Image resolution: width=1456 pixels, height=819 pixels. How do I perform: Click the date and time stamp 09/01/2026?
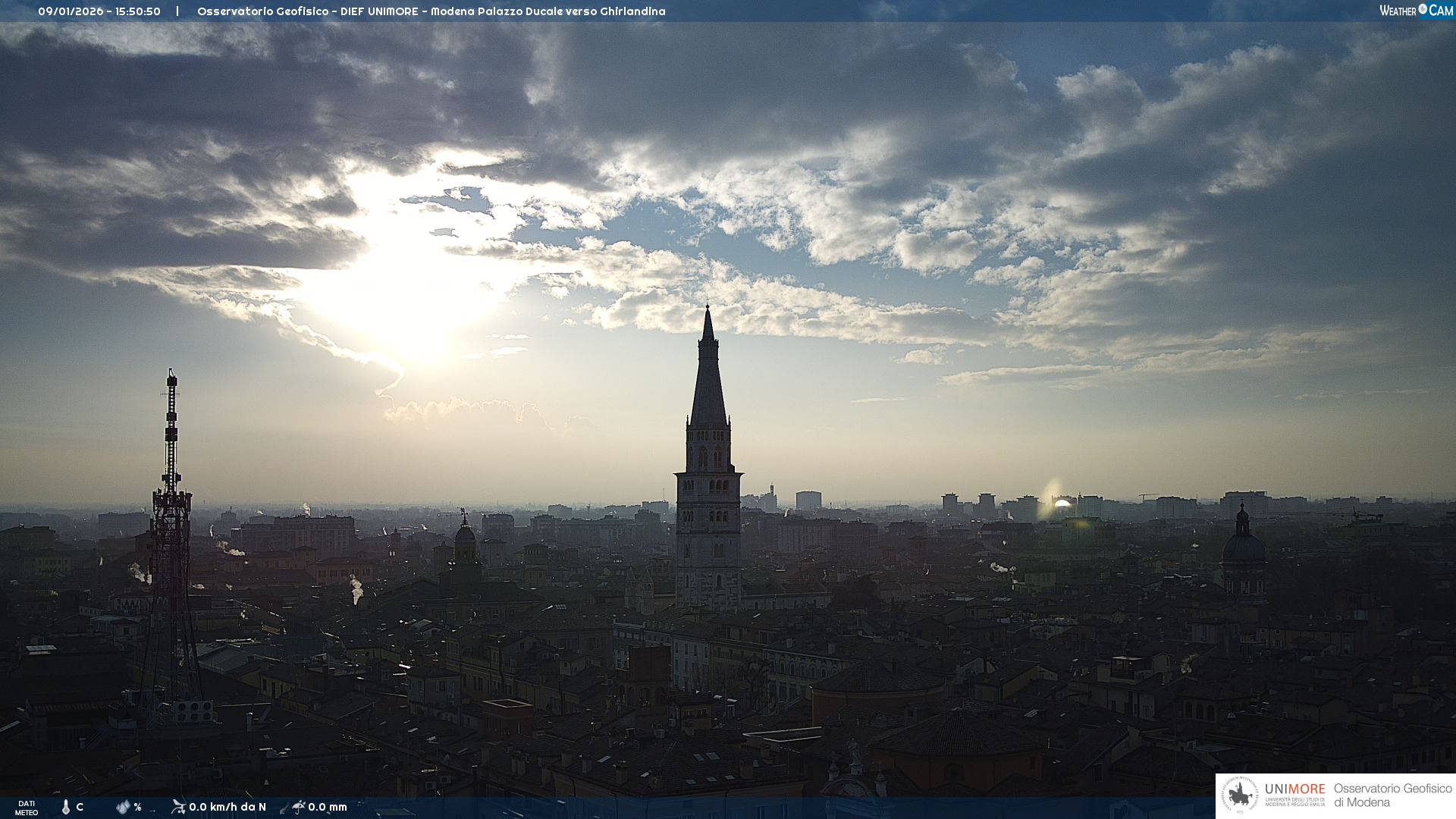(x=99, y=11)
